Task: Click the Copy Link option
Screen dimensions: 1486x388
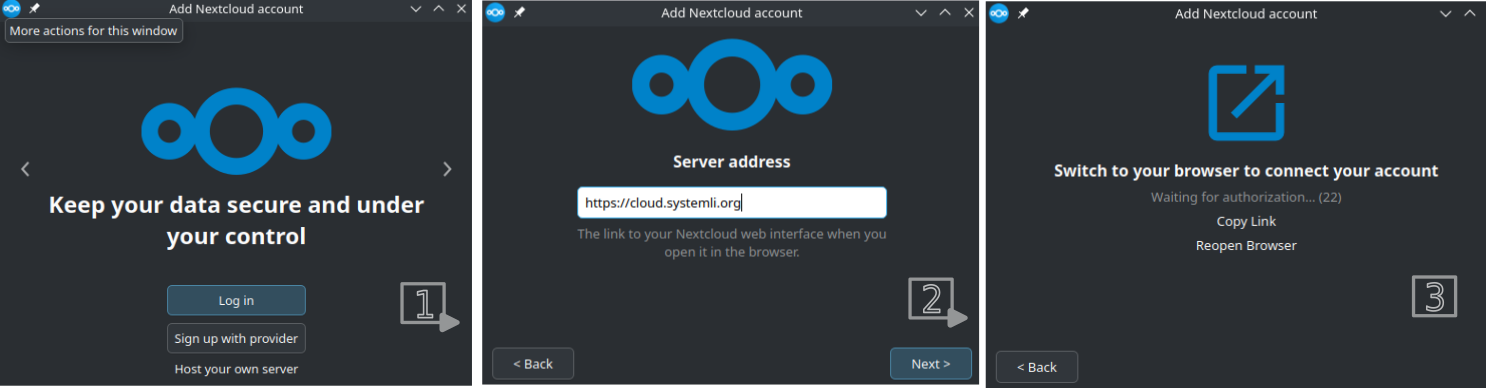Action: click(x=1246, y=221)
